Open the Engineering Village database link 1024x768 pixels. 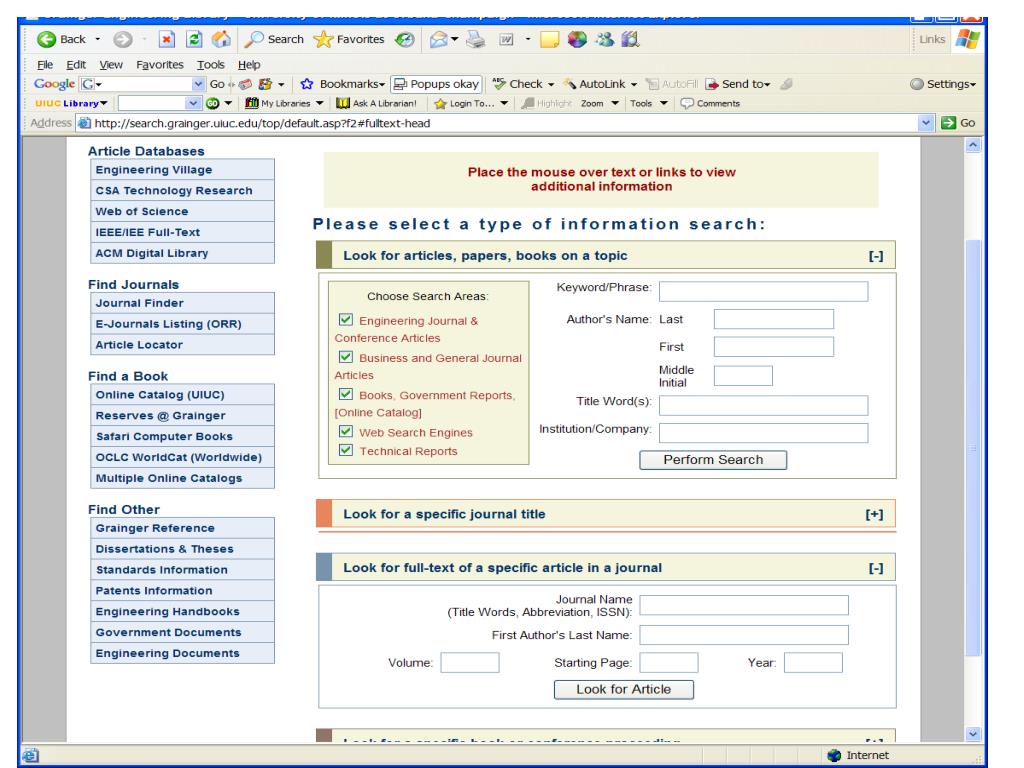[x=182, y=170]
